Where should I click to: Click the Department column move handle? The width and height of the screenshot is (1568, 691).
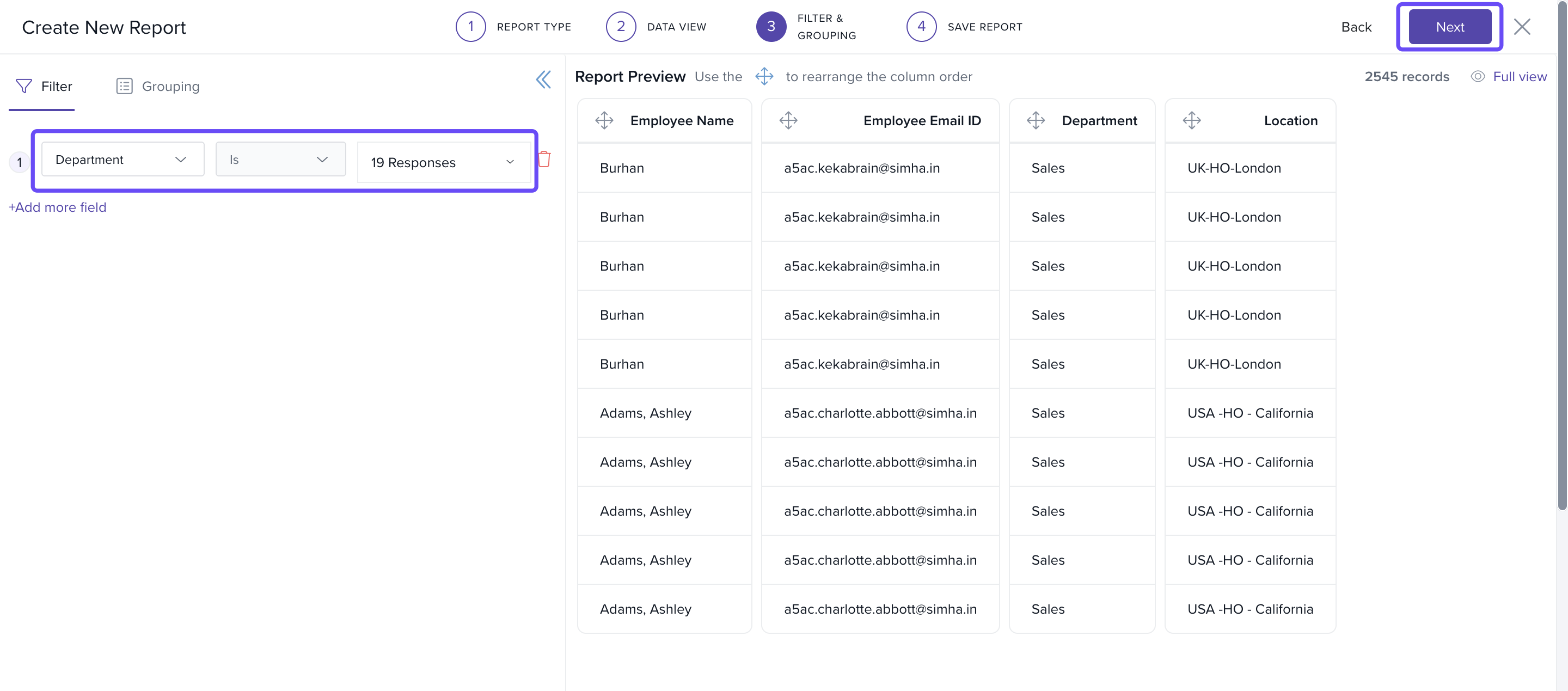[1036, 120]
